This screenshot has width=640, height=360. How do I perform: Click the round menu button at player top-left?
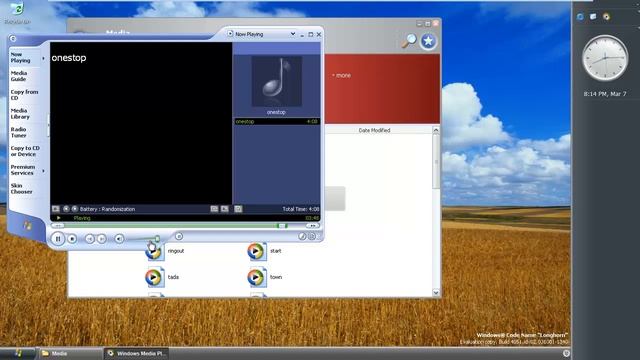(x=13, y=39)
